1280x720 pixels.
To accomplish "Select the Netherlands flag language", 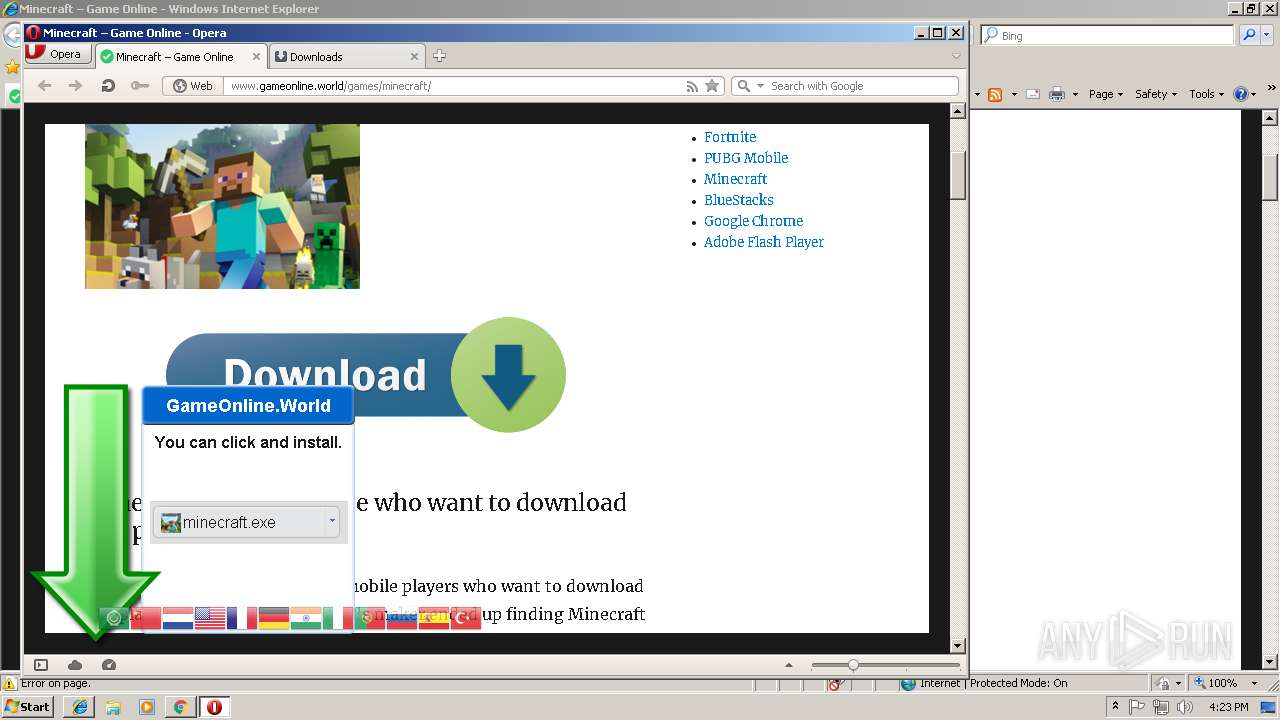I will 178,618.
